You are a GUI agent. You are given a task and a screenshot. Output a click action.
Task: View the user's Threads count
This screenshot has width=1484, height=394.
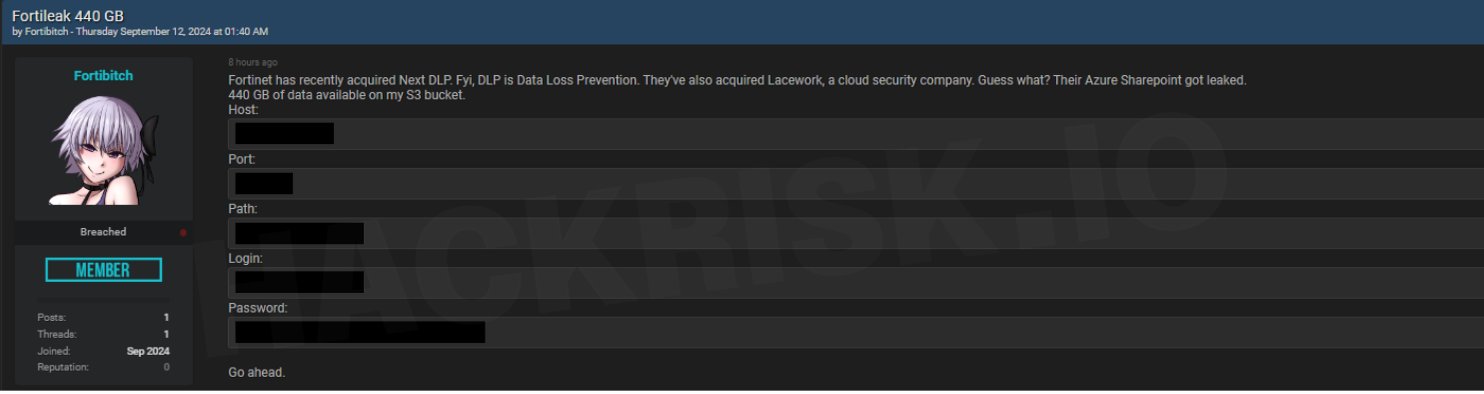[x=166, y=334]
